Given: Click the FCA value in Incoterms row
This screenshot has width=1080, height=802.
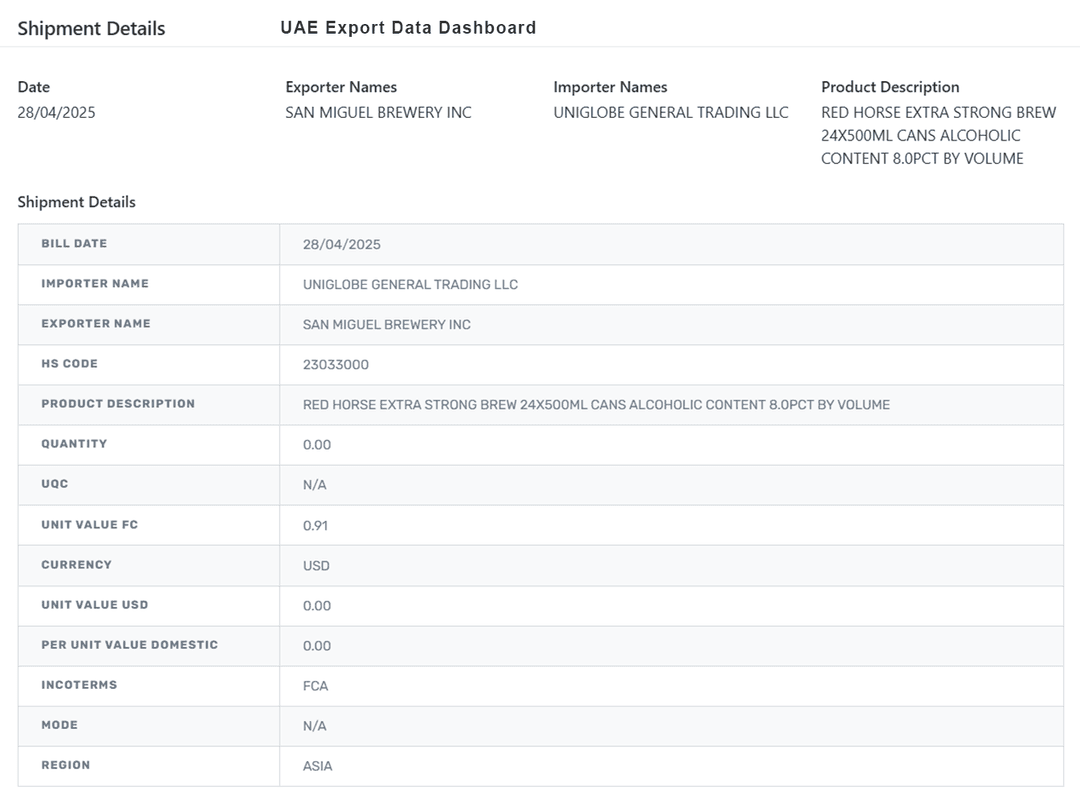Looking at the screenshot, I should coord(315,686).
